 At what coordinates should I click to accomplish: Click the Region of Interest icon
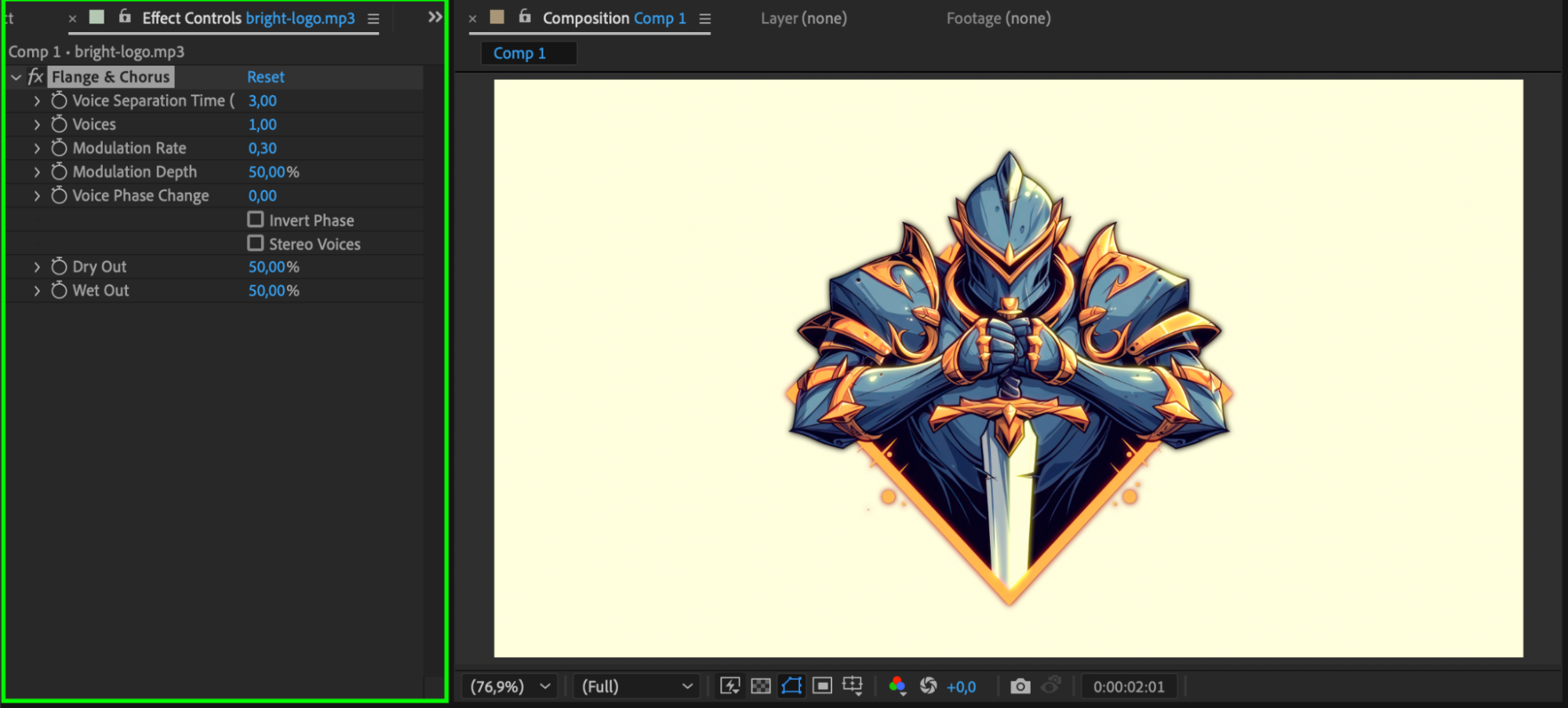(x=822, y=686)
